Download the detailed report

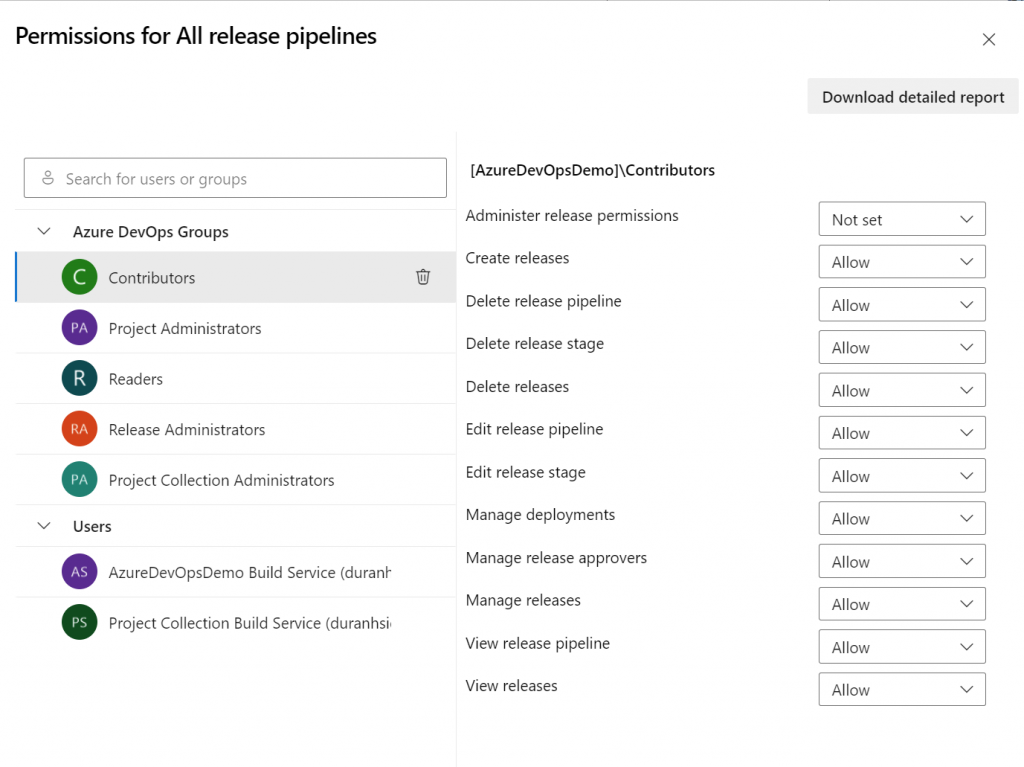pos(912,97)
